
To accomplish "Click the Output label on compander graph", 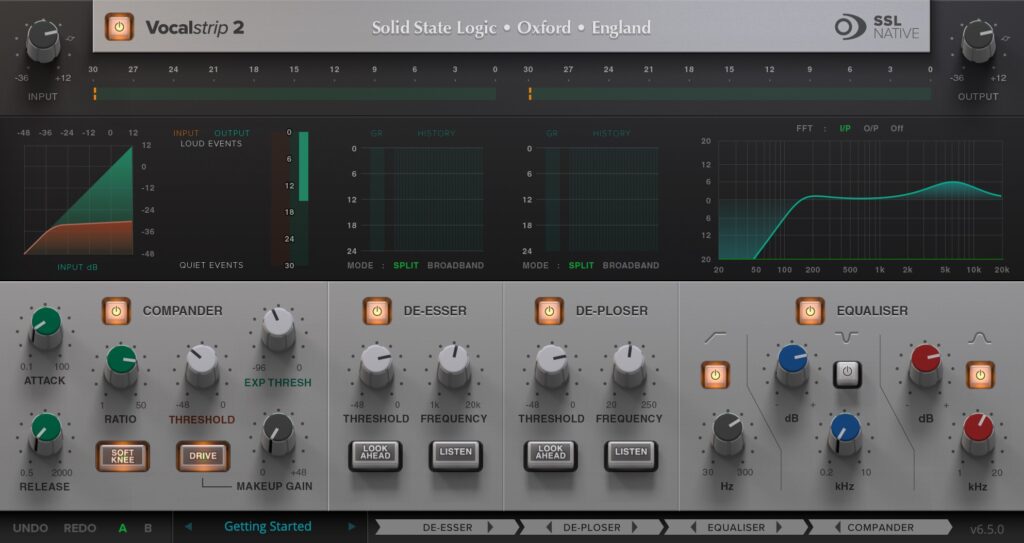I will 232,133.
